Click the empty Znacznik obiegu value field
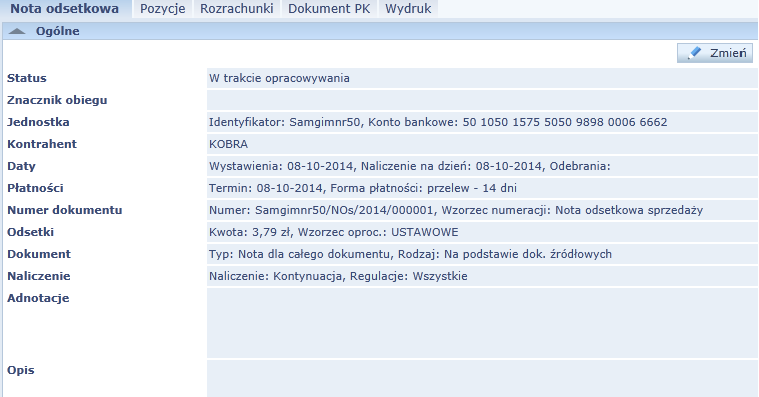Viewport: 759px width, 397px height. [x=482, y=100]
